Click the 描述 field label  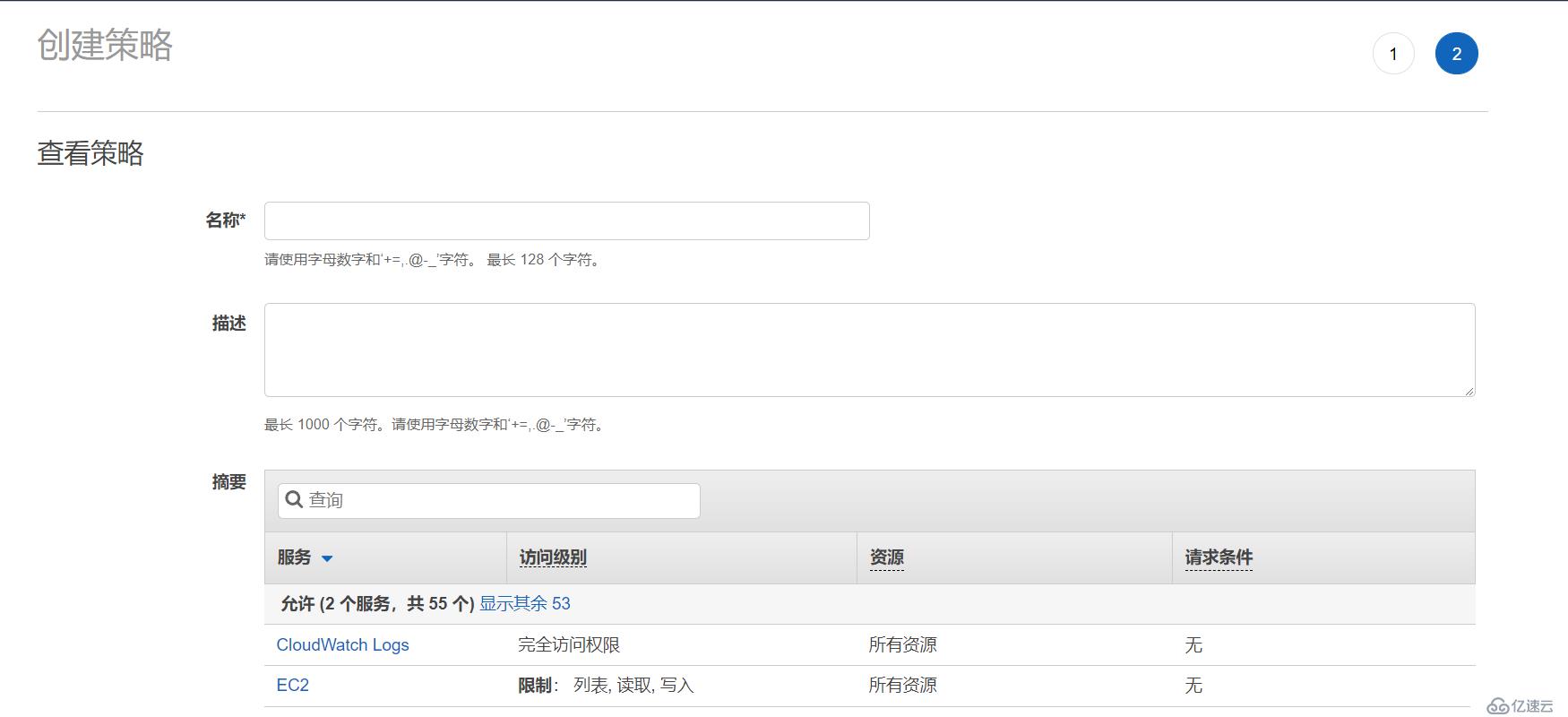(229, 323)
